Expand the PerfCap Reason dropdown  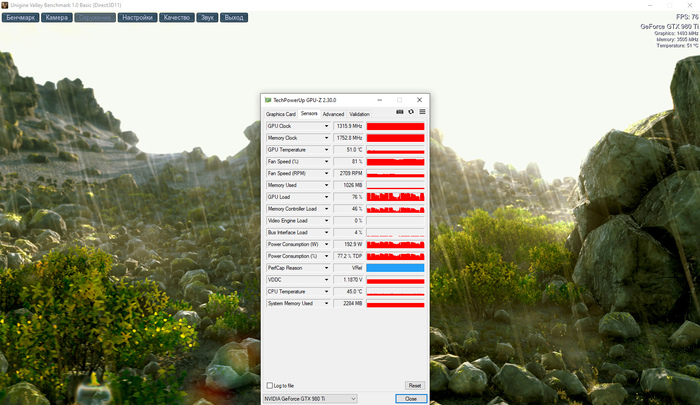(x=326, y=268)
